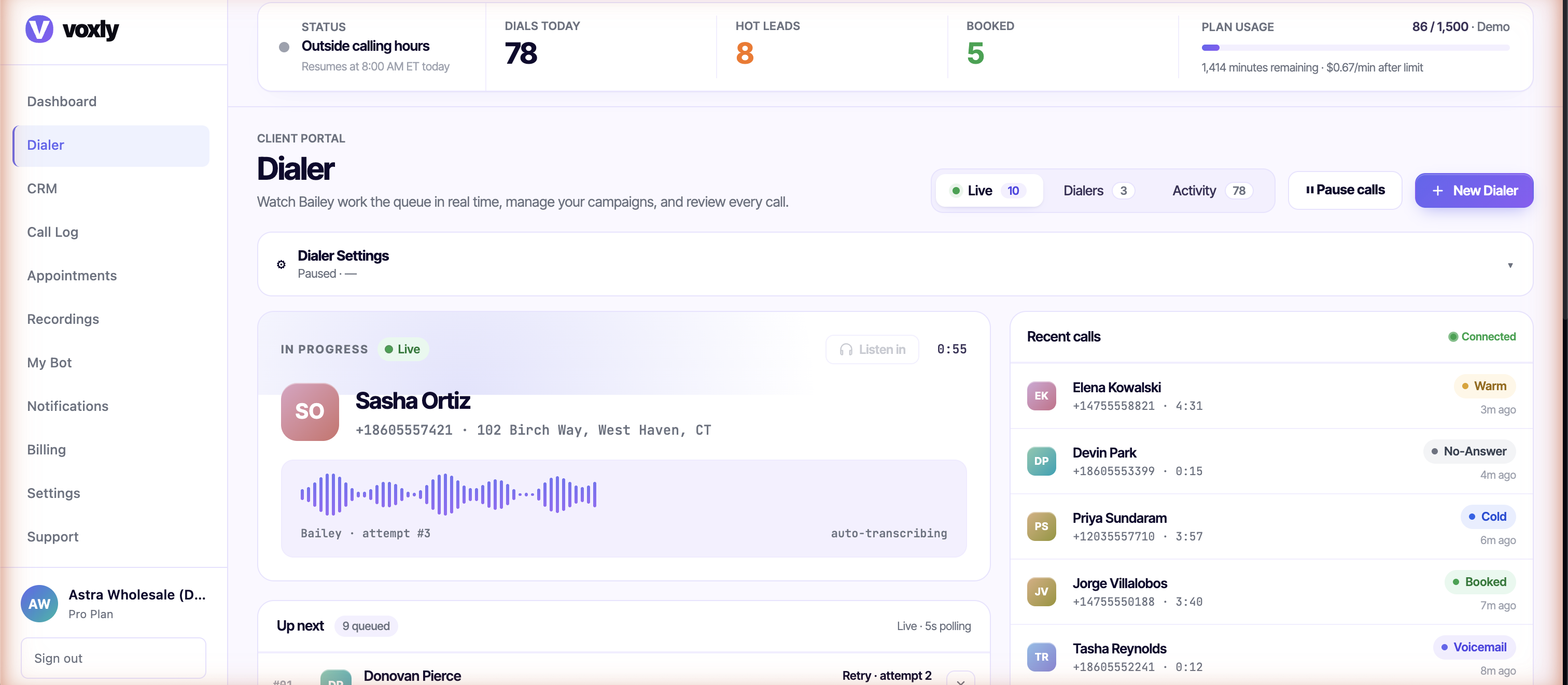Viewport: 1568px width, 685px height.
Task: Click the DP avatar of Devin Park
Action: (x=1042, y=461)
